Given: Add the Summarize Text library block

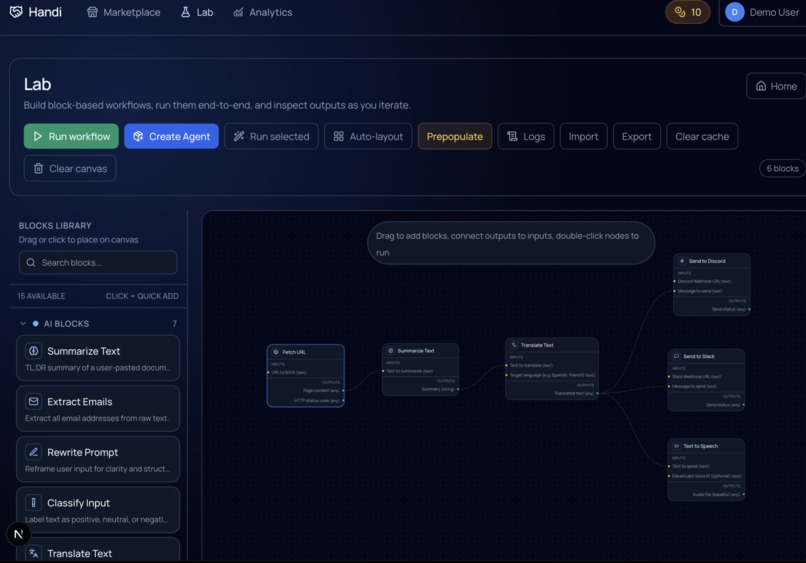Looking at the screenshot, I should tap(98, 358).
